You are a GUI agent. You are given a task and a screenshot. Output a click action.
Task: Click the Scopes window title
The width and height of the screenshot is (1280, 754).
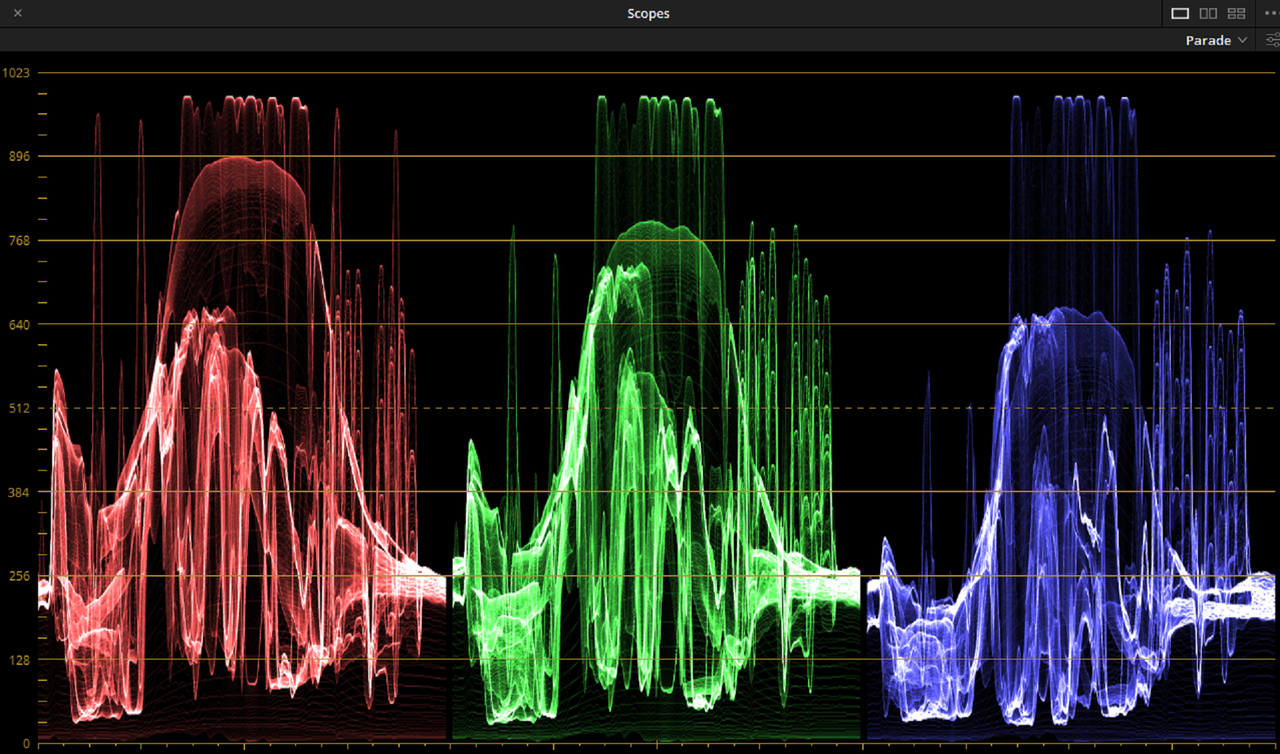point(648,13)
